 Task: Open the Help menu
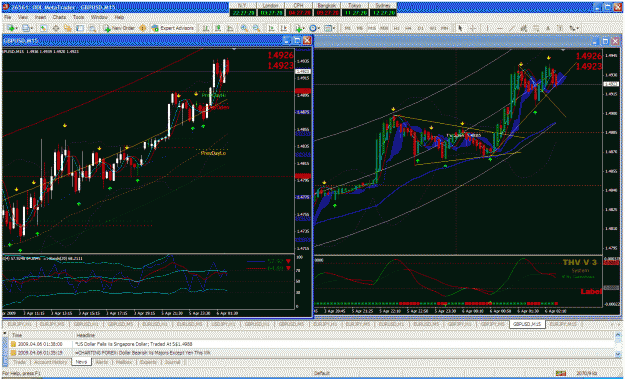[x=119, y=18]
